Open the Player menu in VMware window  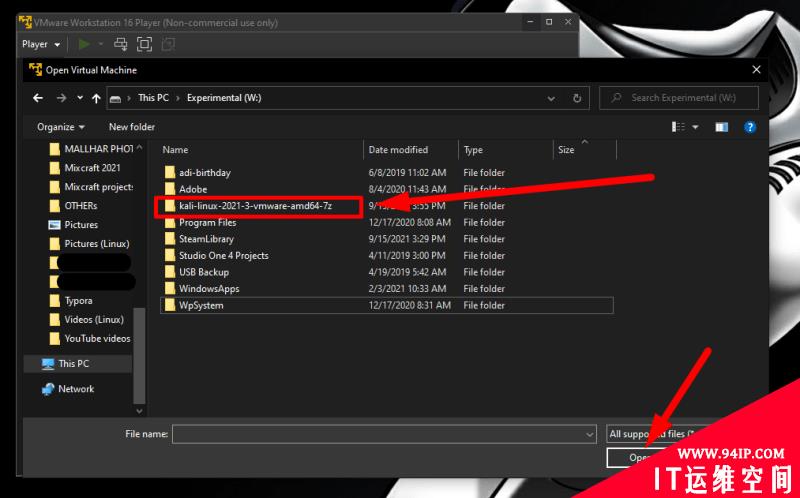(41, 44)
